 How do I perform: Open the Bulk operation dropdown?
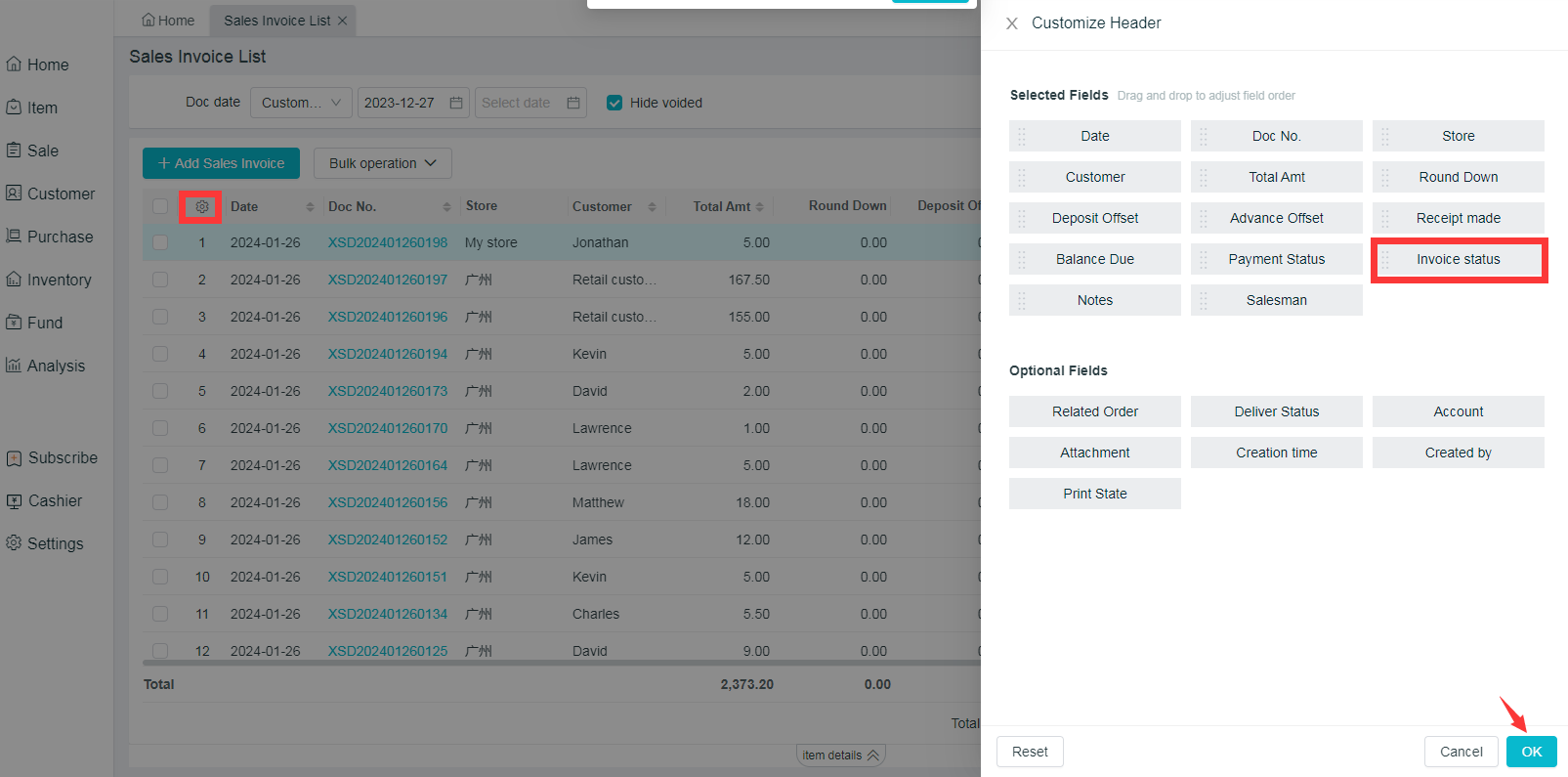coord(382,163)
